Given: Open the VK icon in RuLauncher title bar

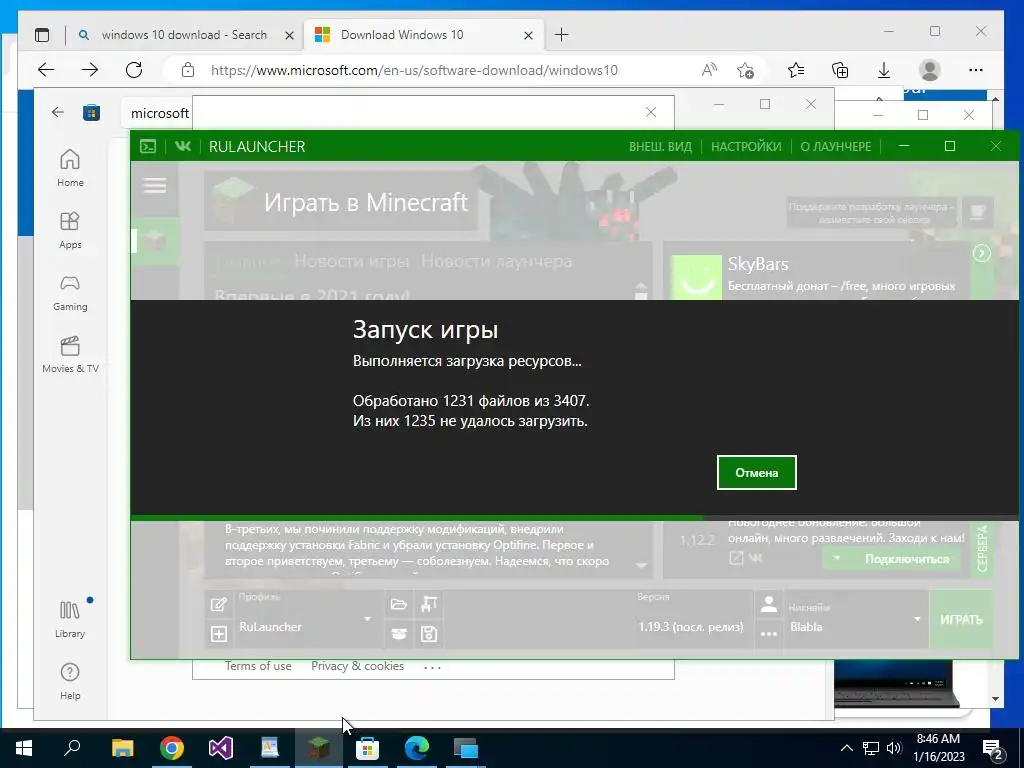Looking at the screenshot, I should point(183,146).
